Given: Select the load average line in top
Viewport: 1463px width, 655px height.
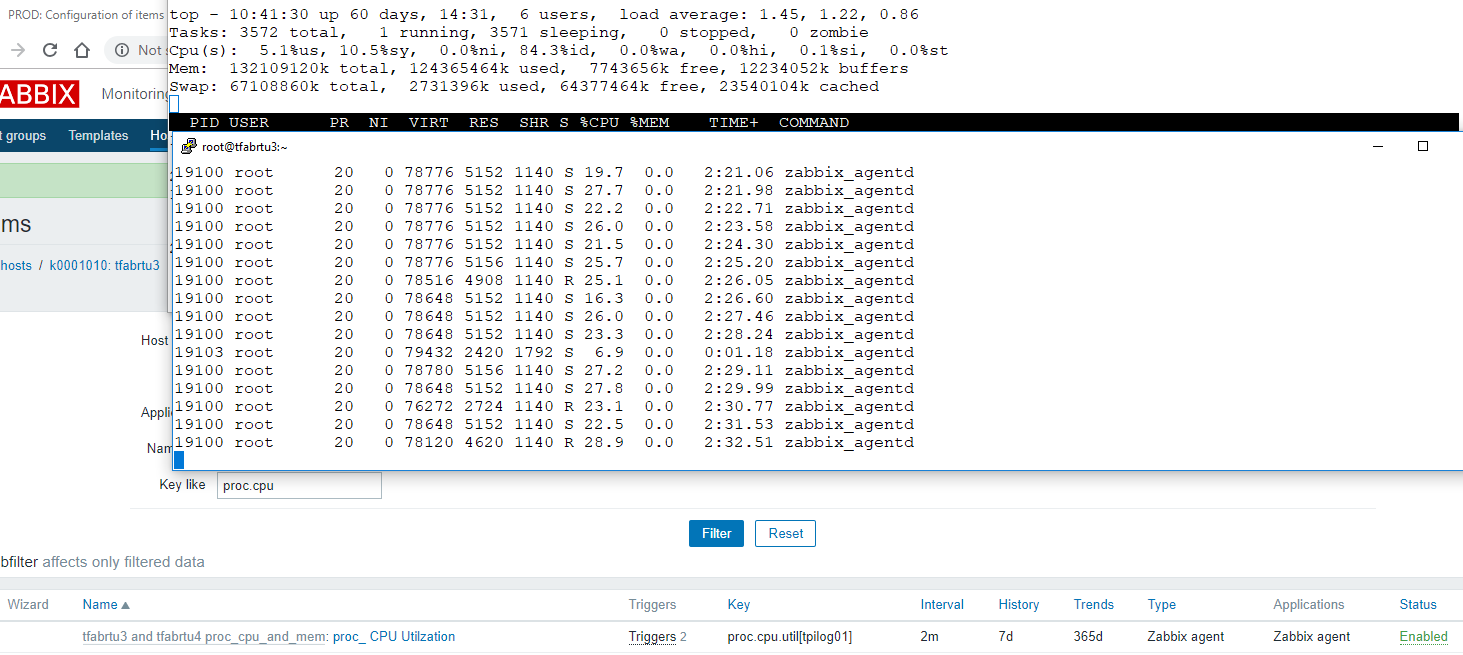Looking at the screenshot, I should point(544,14).
